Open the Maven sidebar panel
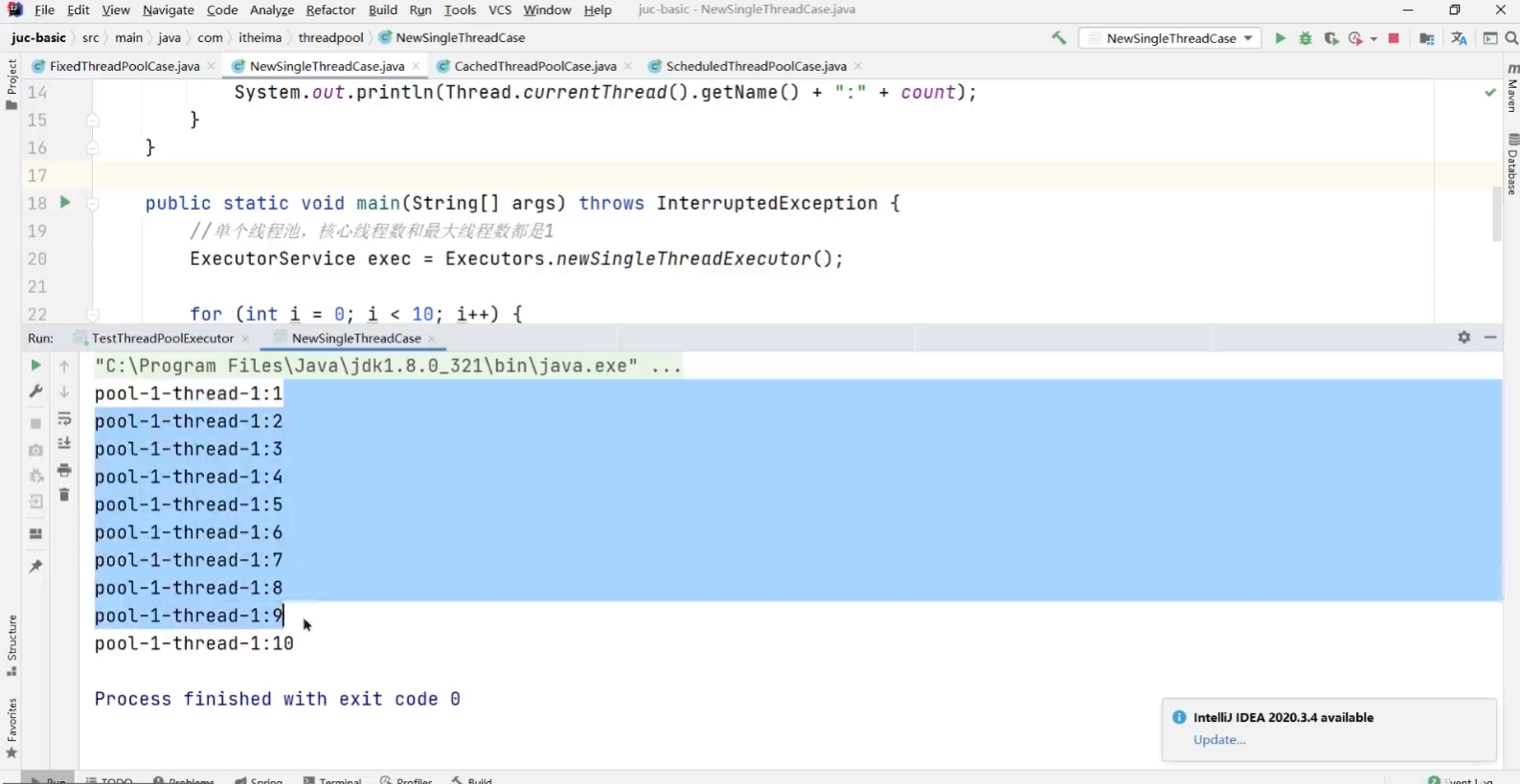The width and height of the screenshot is (1520, 784). 1511,88
